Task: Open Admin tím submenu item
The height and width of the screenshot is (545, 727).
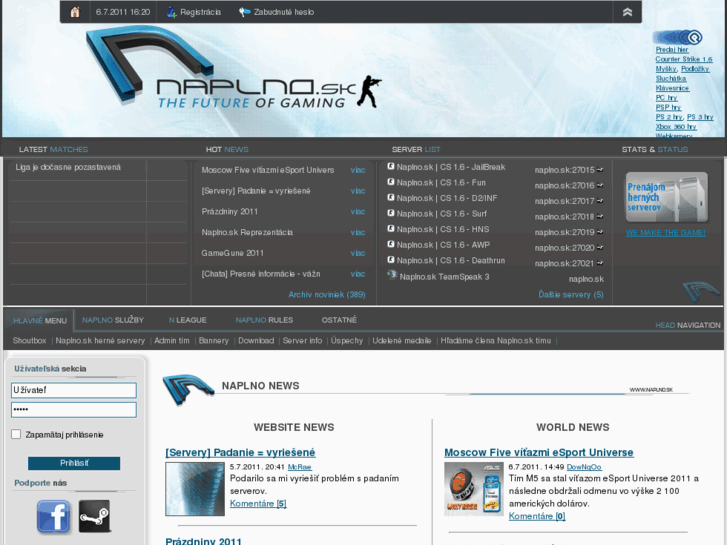Action: [x=172, y=340]
